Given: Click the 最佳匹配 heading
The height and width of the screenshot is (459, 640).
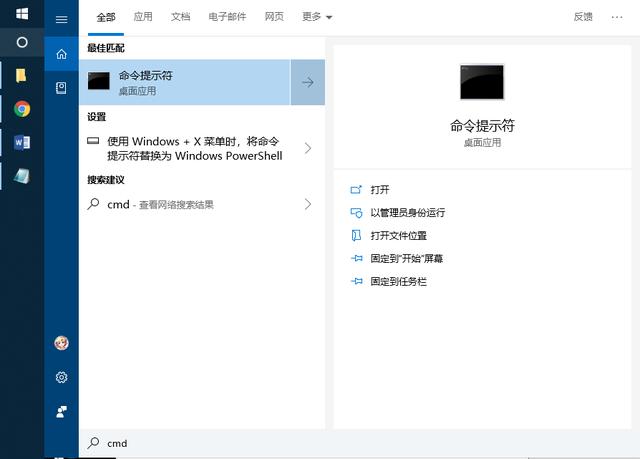Looking at the screenshot, I should tap(106, 48).
